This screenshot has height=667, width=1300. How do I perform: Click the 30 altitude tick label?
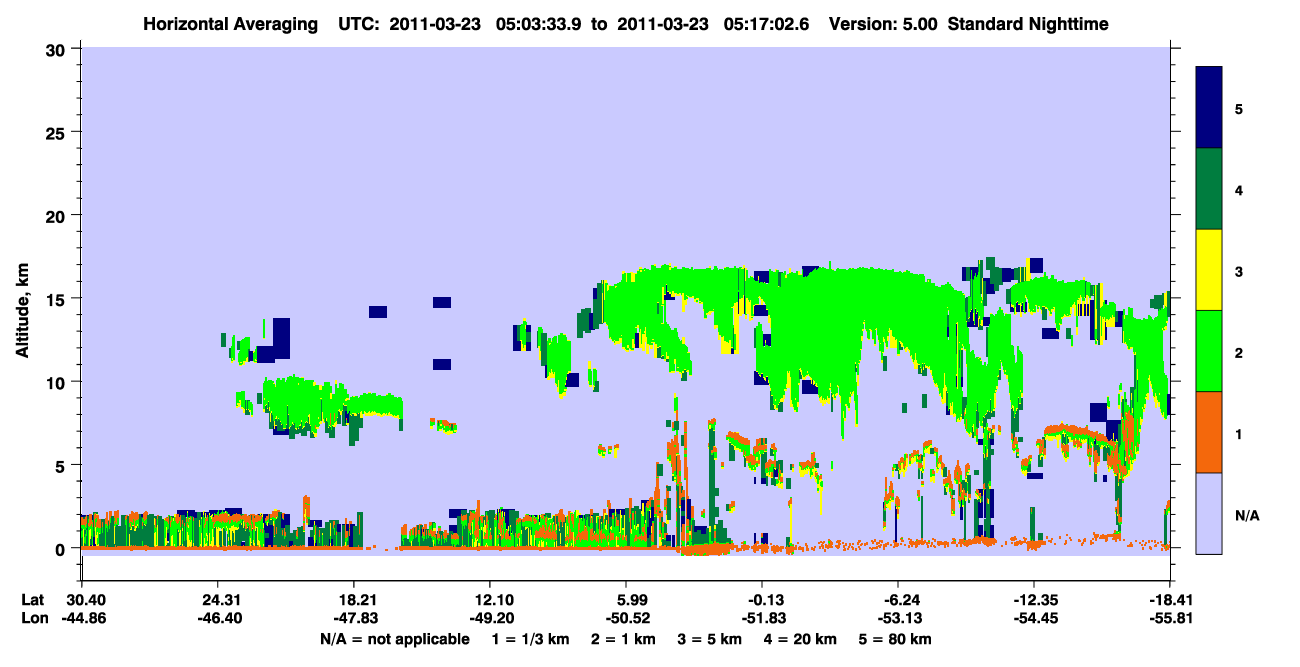click(x=58, y=49)
